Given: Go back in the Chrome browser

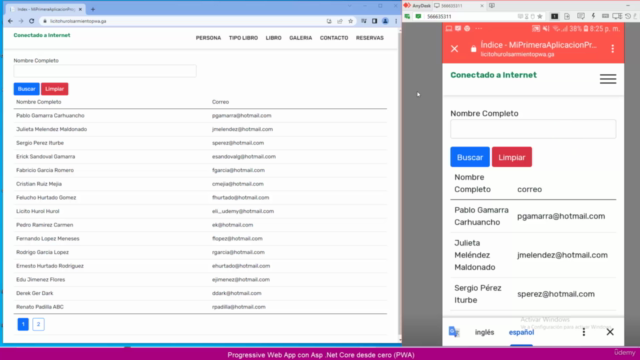Looking at the screenshot, I should [10, 21].
